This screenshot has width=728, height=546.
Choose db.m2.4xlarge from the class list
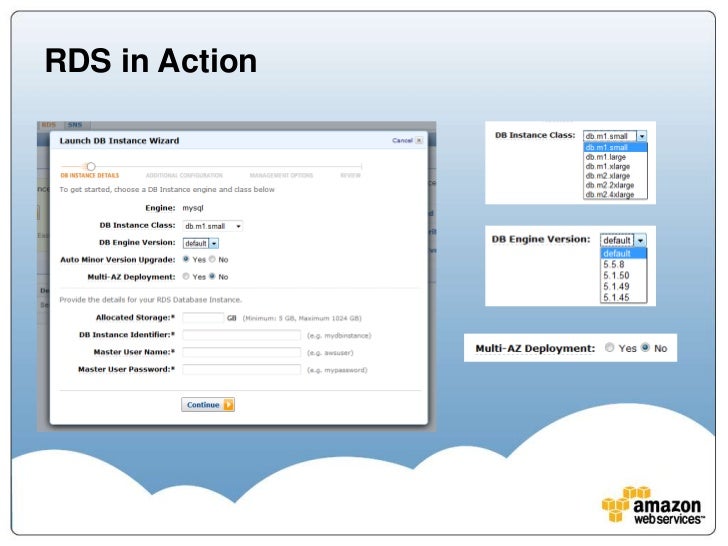point(615,195)
